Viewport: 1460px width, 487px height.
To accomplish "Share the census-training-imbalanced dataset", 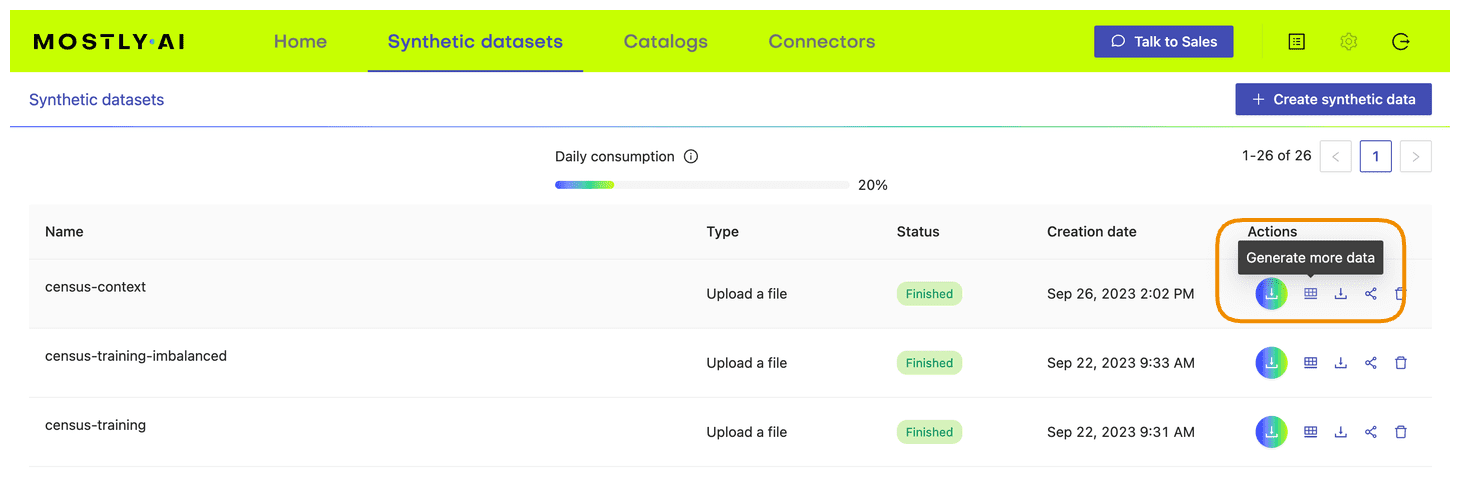I will tap(1371, 363).
